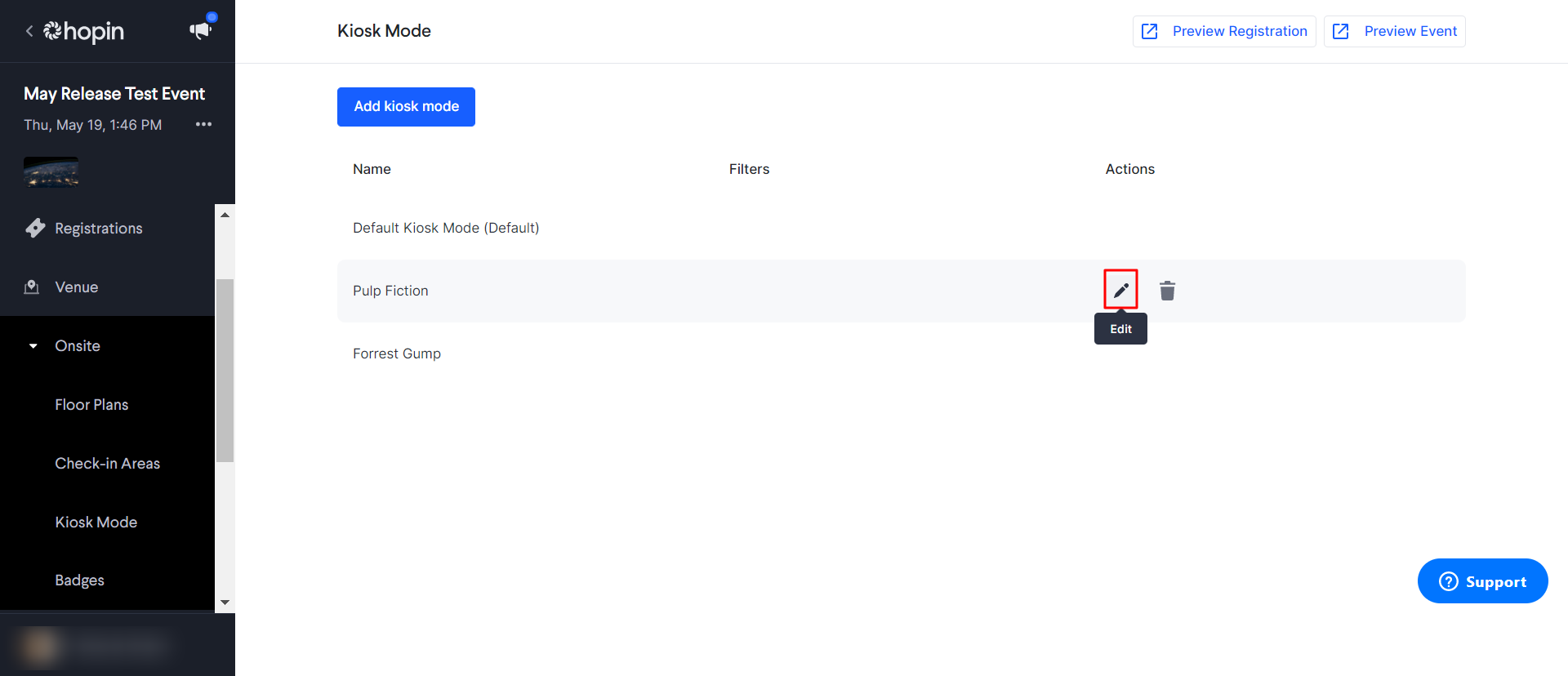
Task: Open Preview Registration link
Action: click(x=1224, y=31)
